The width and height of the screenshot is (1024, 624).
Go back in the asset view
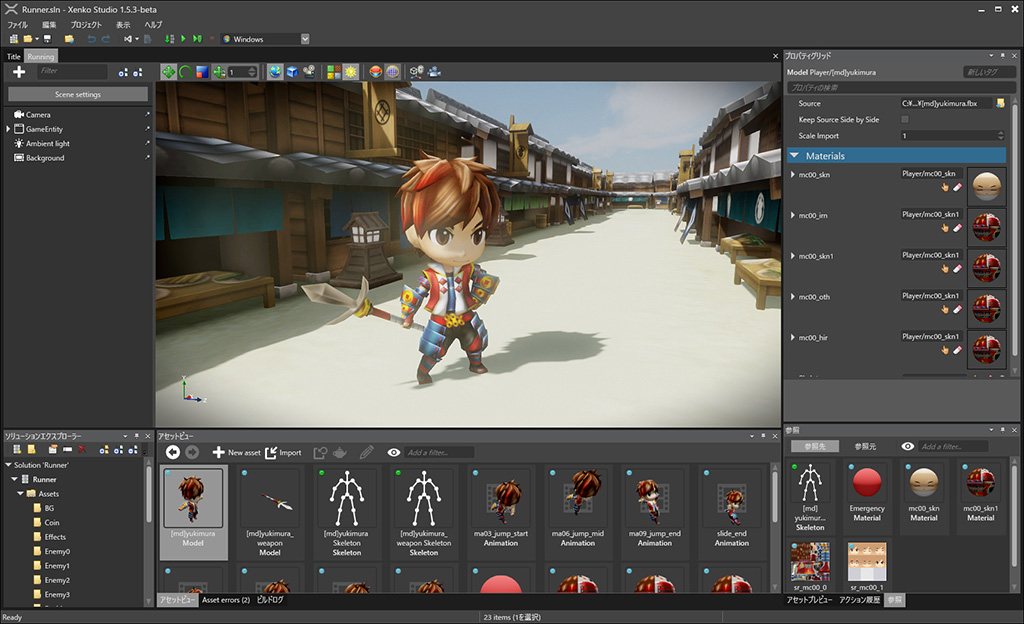tap(172, 452)
